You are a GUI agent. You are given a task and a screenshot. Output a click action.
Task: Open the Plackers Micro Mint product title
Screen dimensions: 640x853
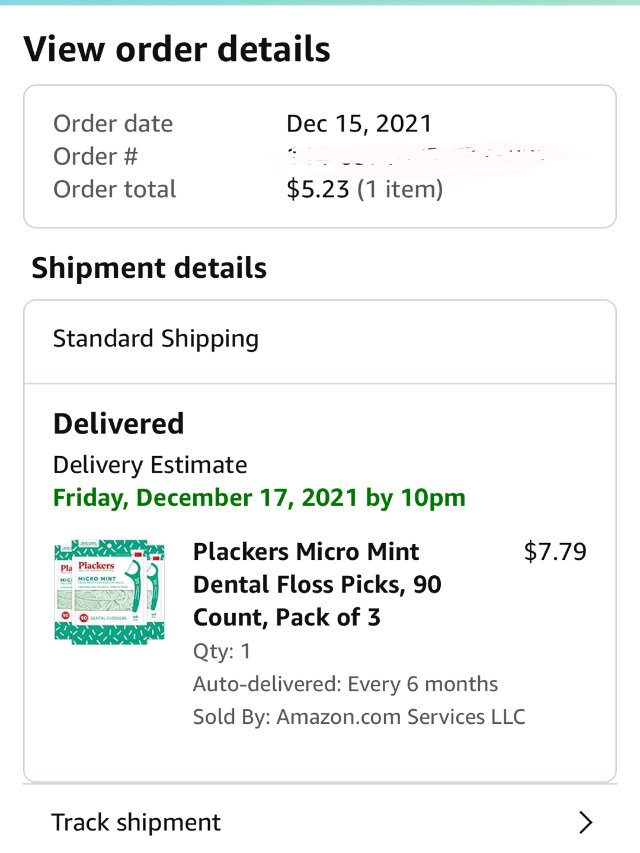[x=317, y=584]
